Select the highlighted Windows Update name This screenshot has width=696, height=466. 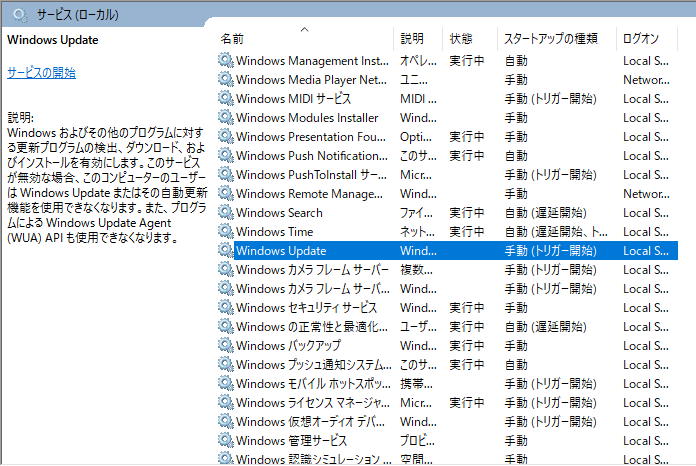tap(281, 251)
